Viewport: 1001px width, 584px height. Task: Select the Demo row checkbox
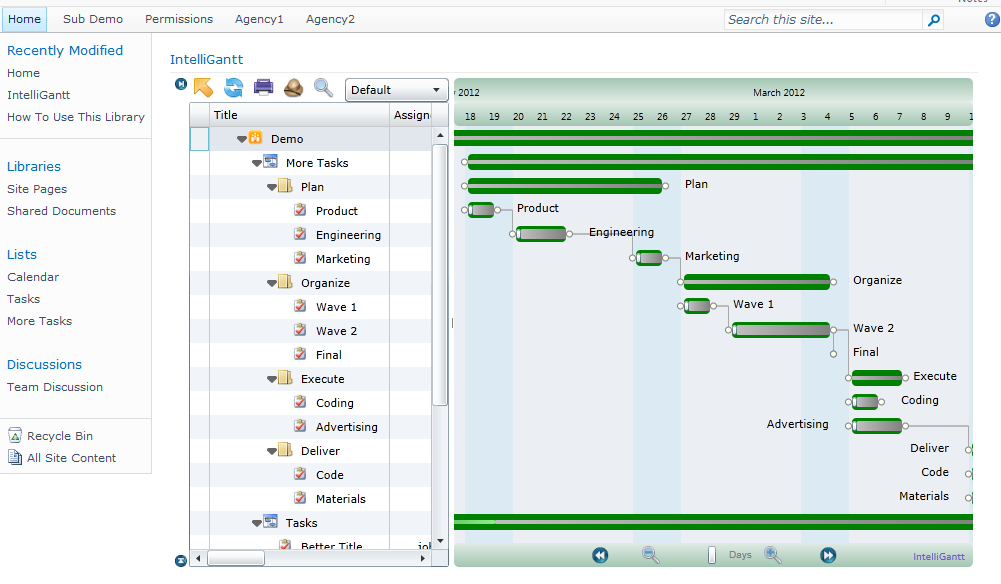click(198, 139)
